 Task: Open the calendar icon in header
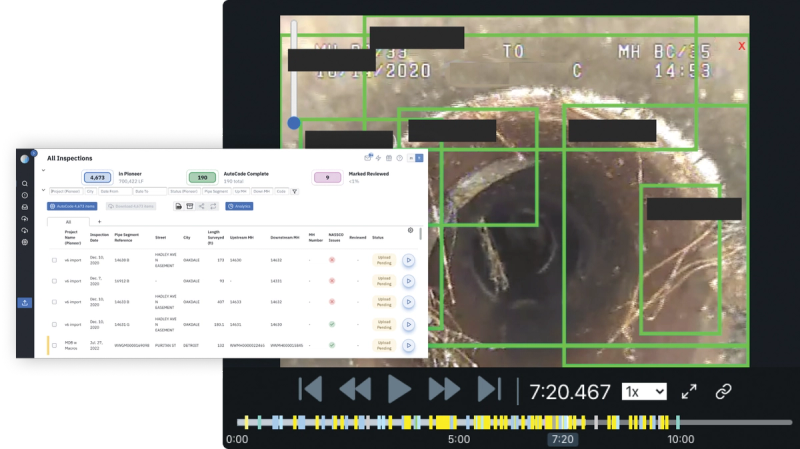389,158
